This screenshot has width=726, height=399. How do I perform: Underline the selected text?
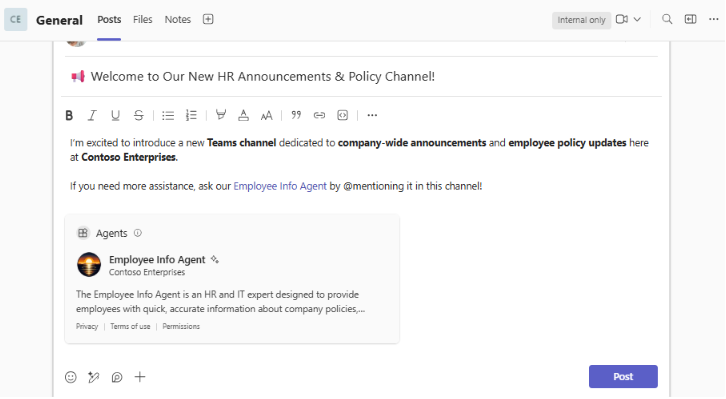[x=115, y=115]
